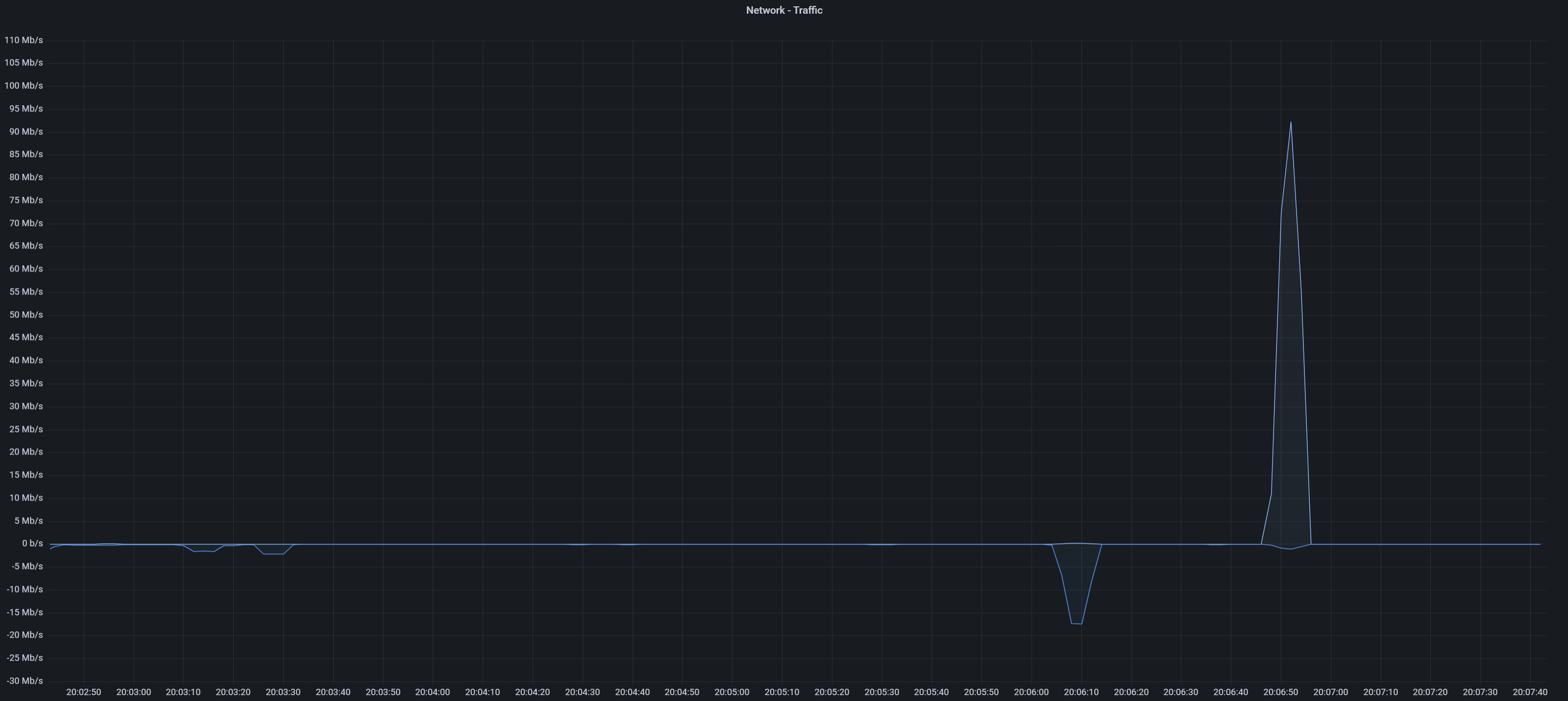This screenshot has height=701, width=1568.
Task: Click the 20:04:30 time axis label
Action: (583, 693)
